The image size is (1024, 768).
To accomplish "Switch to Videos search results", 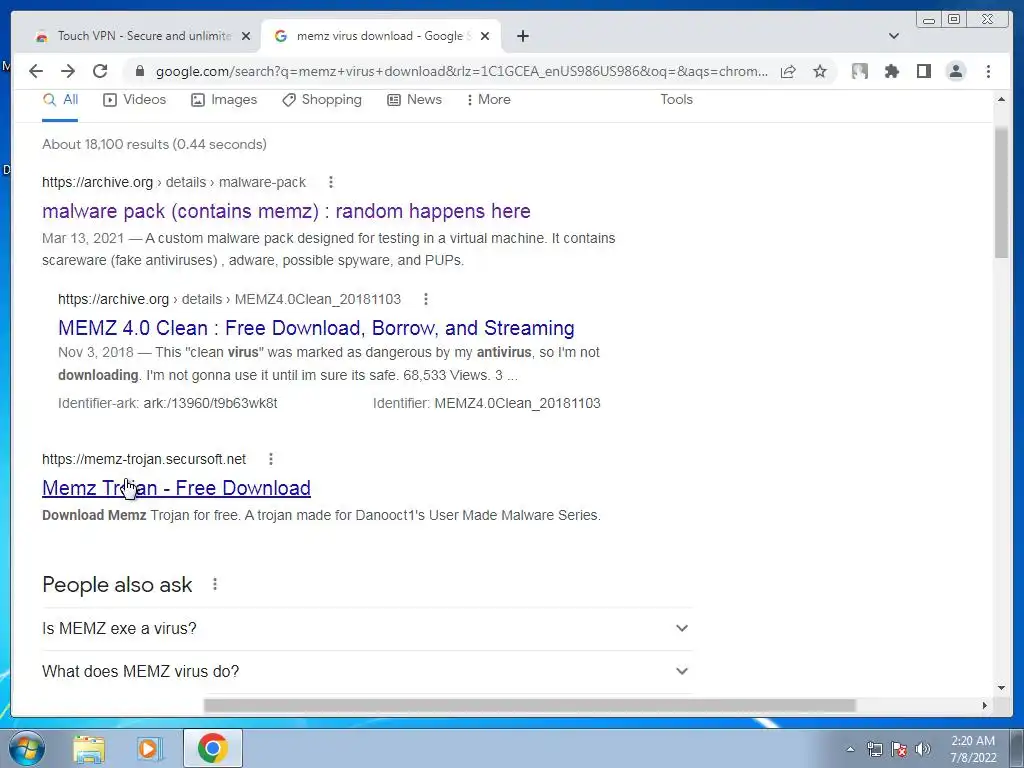I will [135, 100].
